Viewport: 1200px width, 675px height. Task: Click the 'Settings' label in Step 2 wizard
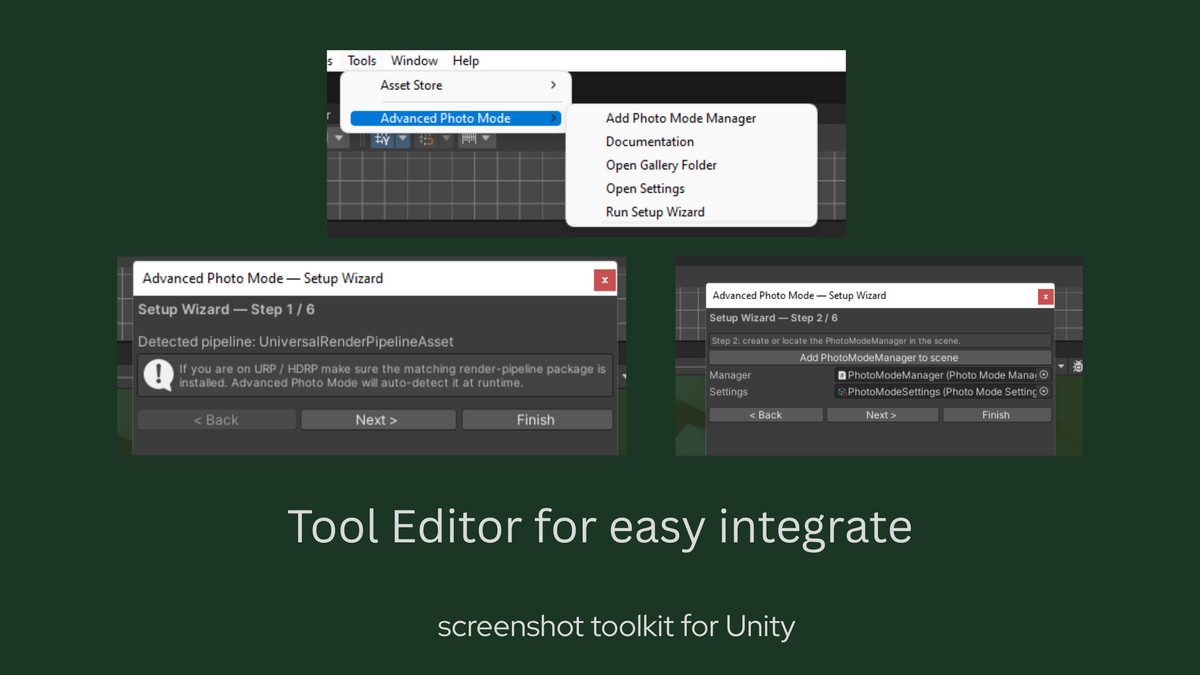729,392
